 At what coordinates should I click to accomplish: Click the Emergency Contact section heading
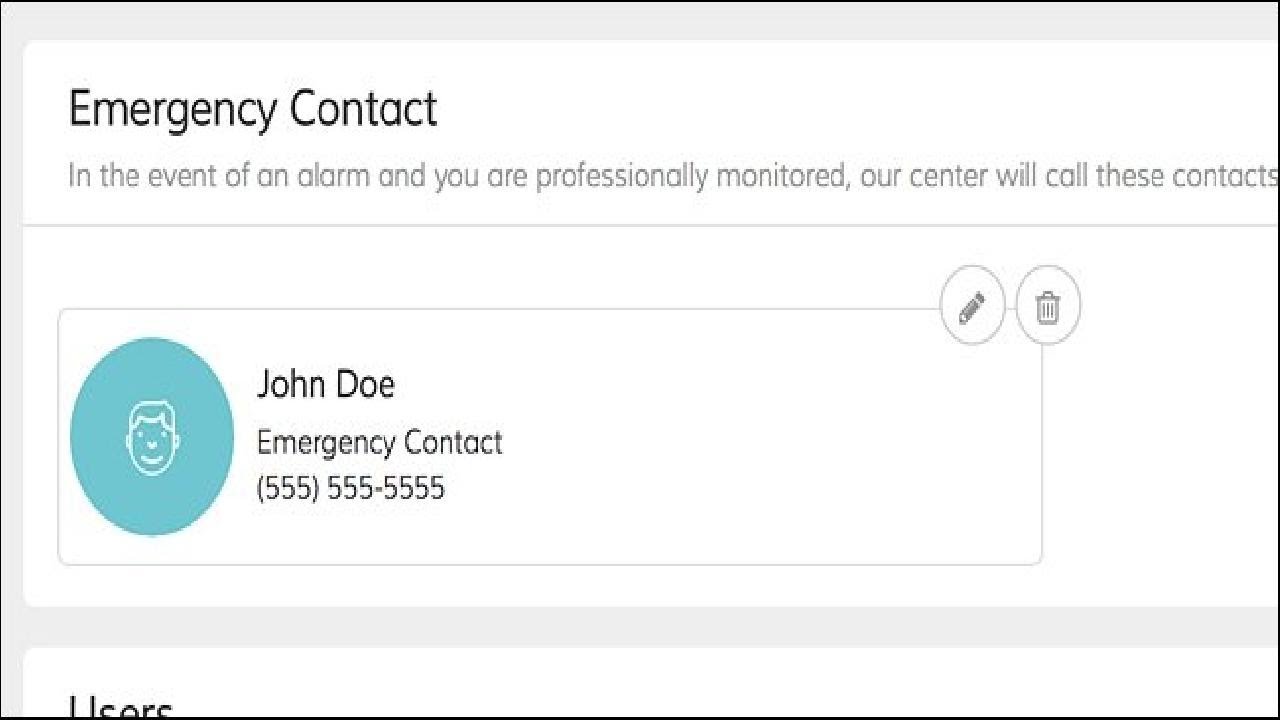tap(252, 109)
